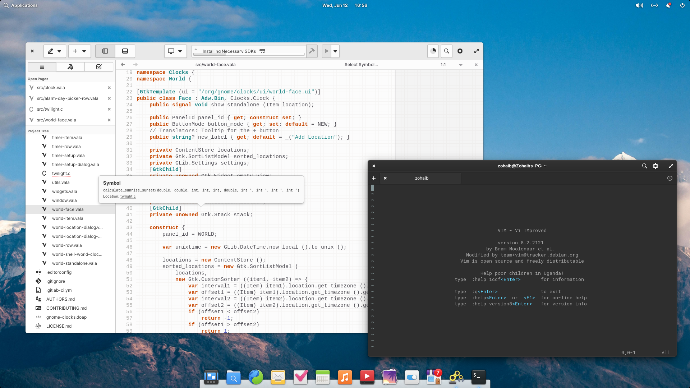Open the sound volume indicator

pos(639,5)
